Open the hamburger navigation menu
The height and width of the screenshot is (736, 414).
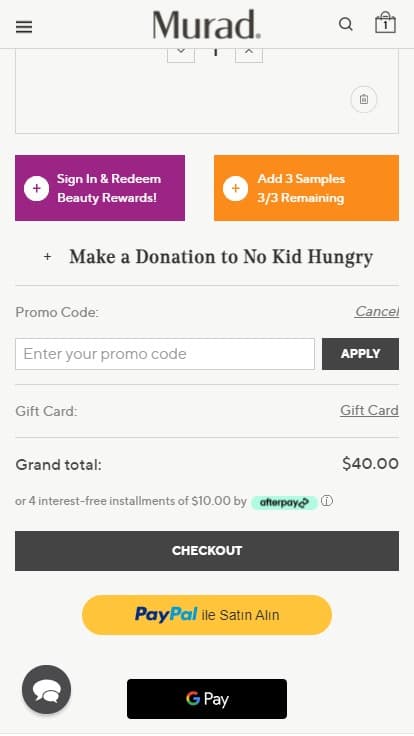coord(24,27)
